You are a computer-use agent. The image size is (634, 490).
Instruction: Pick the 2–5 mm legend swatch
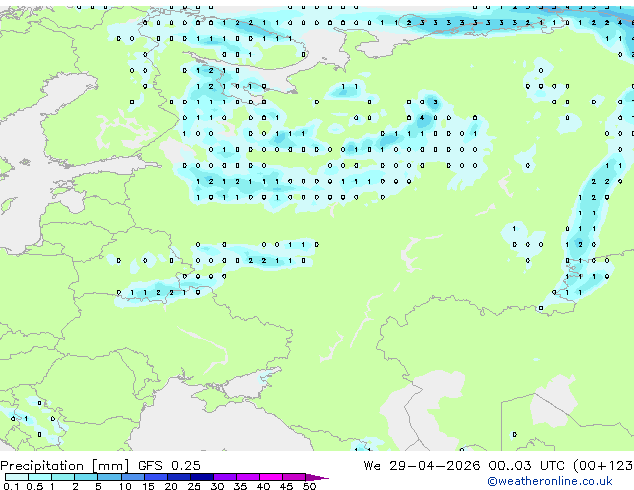pos(86,477)
